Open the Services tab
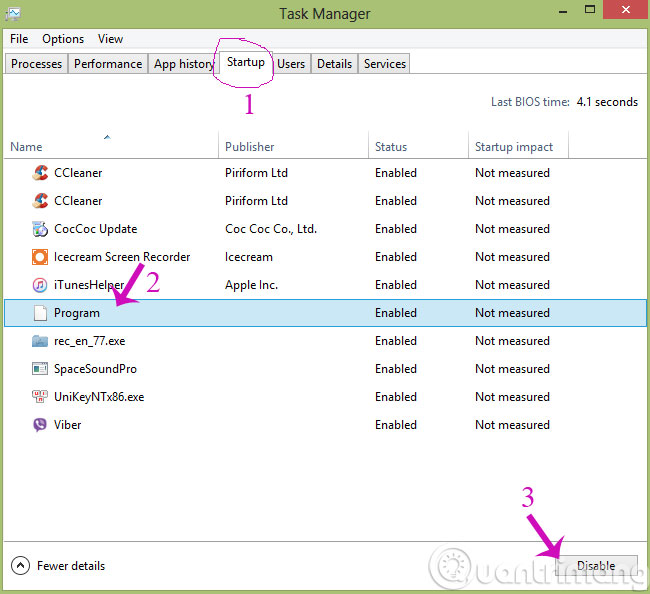Image resolution: width=650 pixels, height=594 pixels. 385,64
